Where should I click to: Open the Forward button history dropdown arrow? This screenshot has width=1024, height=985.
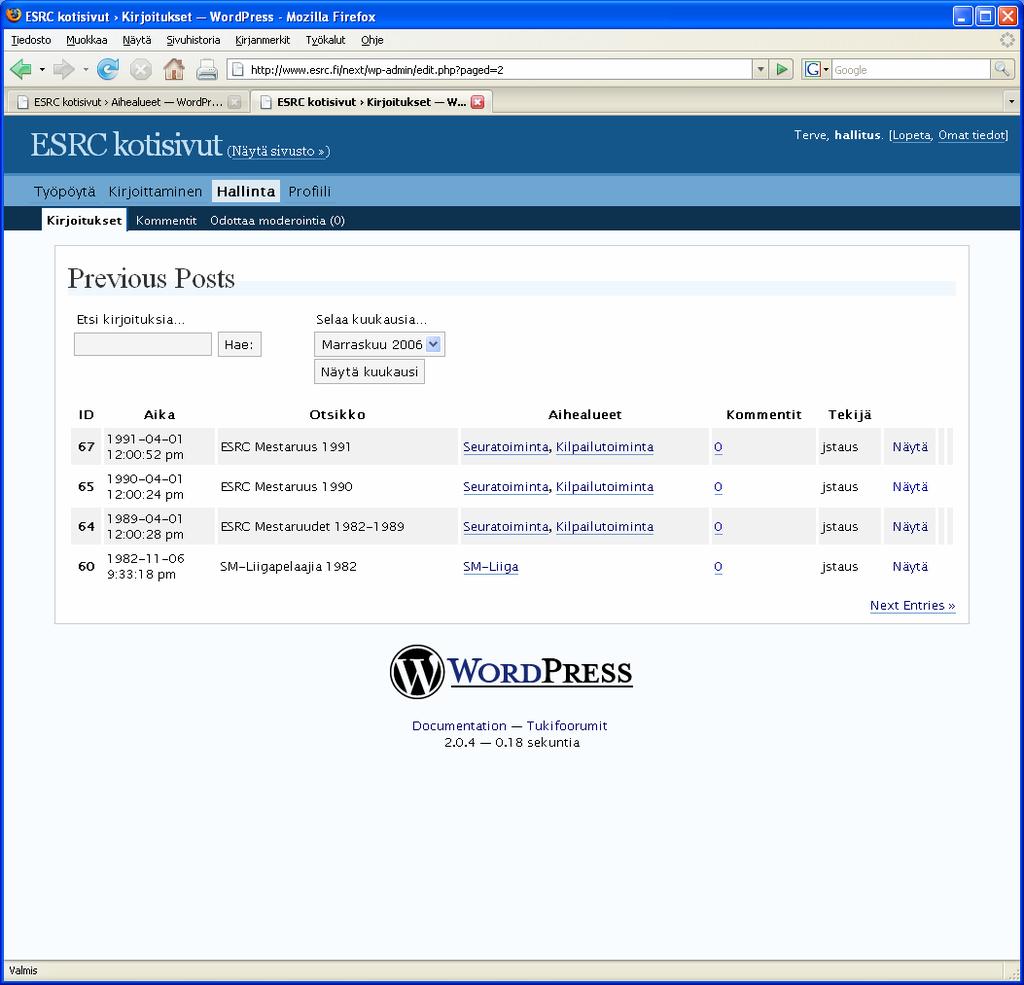pos(86,69)
